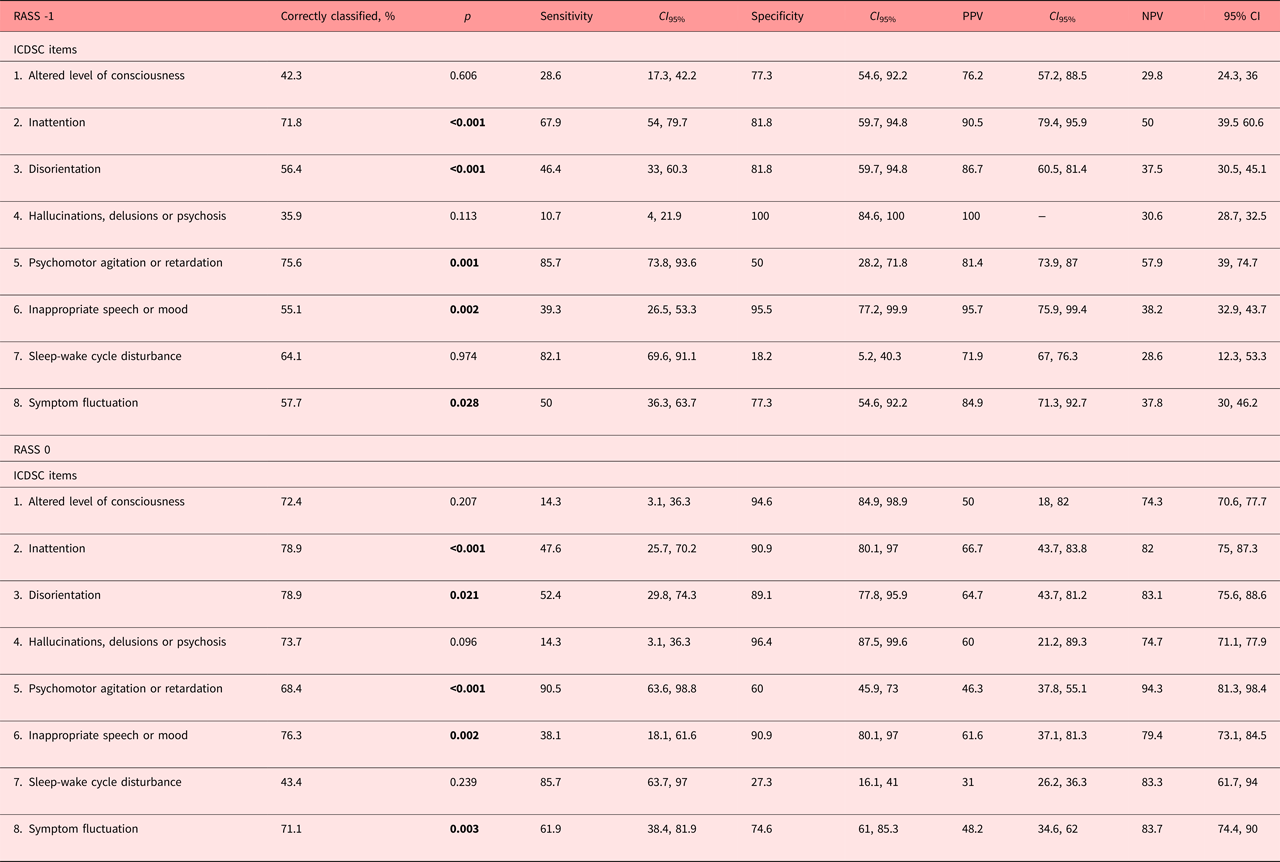The image size is (1280, 862).
Task: Select the NPV value 94.3
Action: pyautogui.click(x=1152, y=689)
